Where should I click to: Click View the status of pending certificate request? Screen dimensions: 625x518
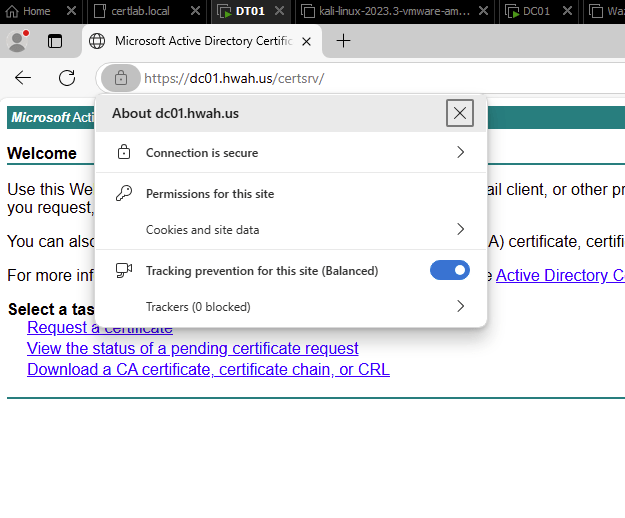coord(192,348)
